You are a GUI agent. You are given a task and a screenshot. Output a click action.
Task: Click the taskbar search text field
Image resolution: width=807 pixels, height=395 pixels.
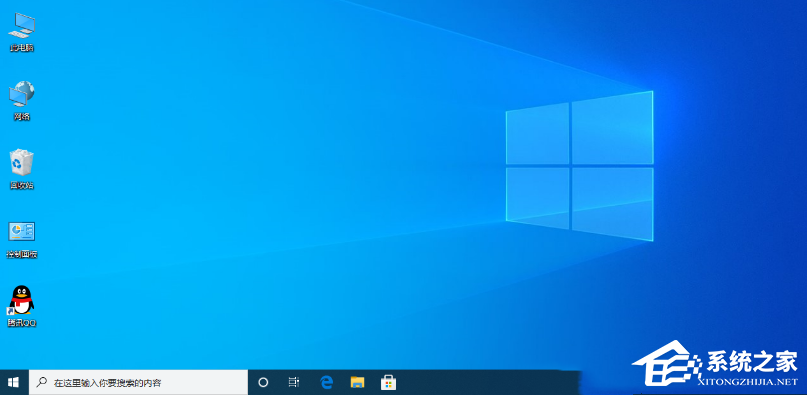138,382
